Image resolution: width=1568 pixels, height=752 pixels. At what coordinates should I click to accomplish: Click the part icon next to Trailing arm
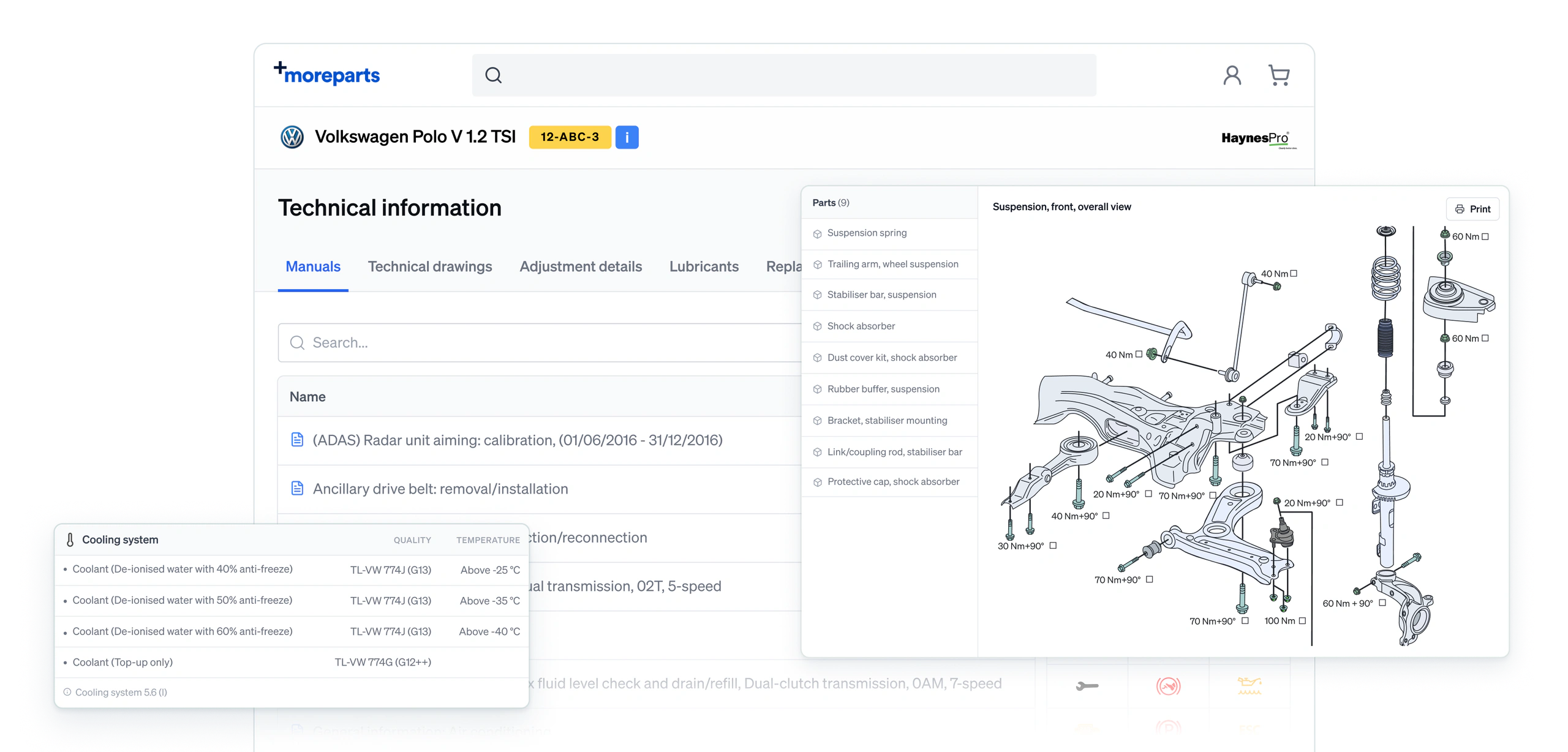pyautogui.click(x=817, y=265)
